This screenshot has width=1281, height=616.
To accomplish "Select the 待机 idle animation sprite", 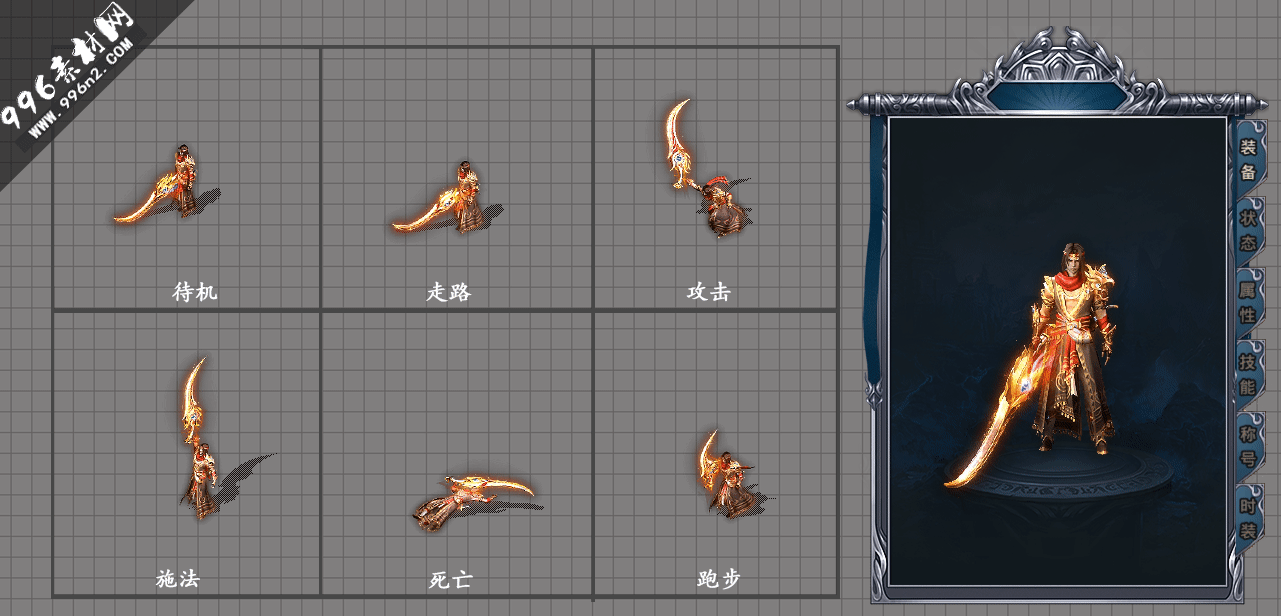I will 167,185.
